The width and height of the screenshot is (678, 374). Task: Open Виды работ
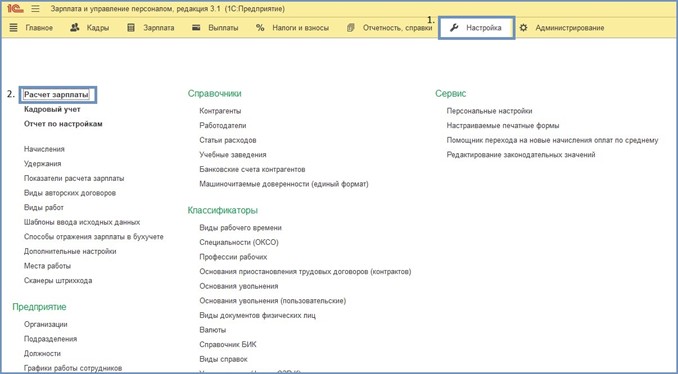click(x=44, y=208)
